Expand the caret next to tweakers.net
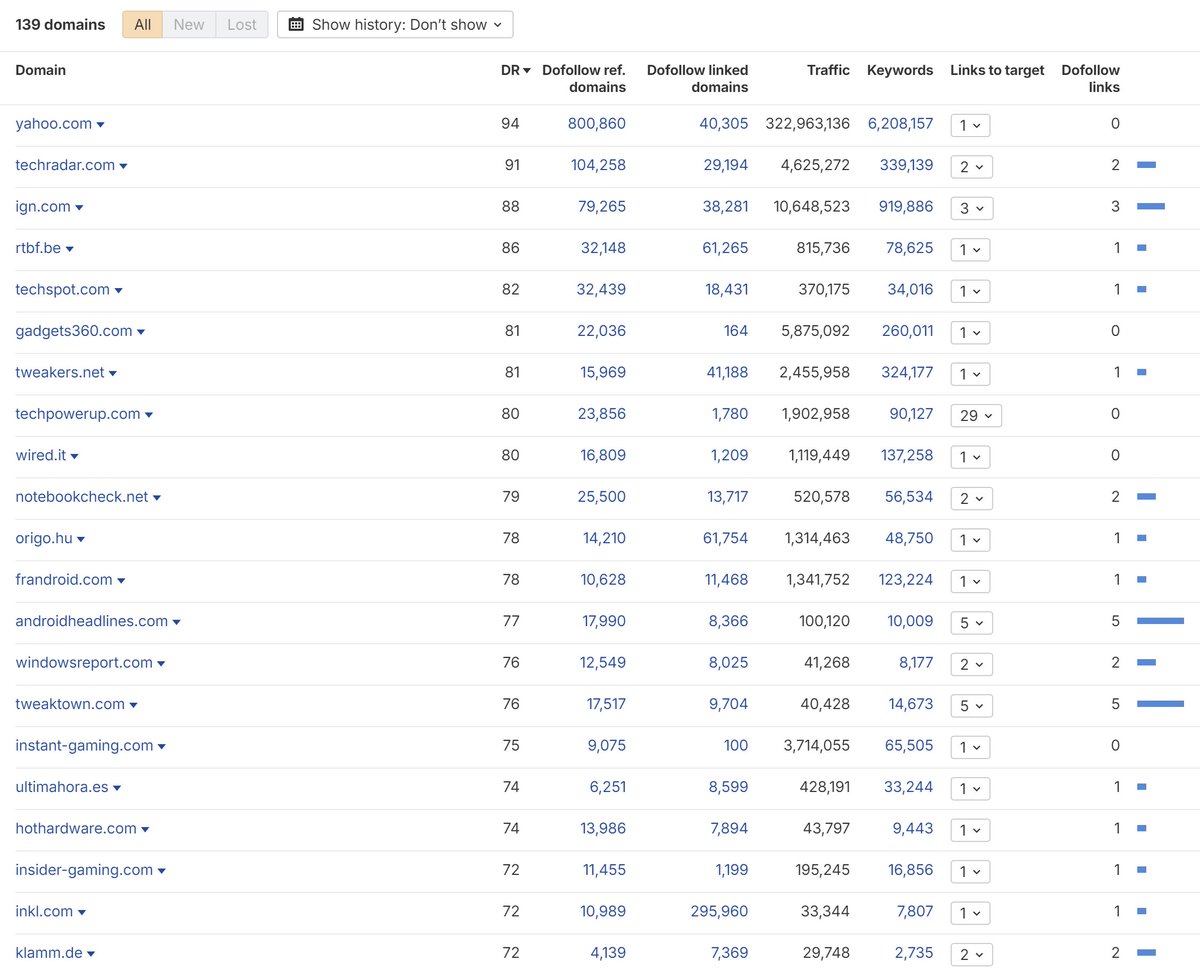 (113, 374)
